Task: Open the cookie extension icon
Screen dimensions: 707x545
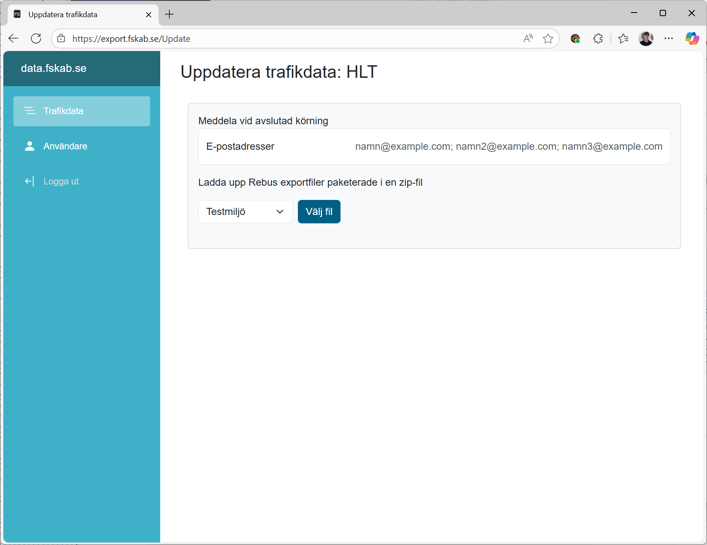Action: click(575, 39)
